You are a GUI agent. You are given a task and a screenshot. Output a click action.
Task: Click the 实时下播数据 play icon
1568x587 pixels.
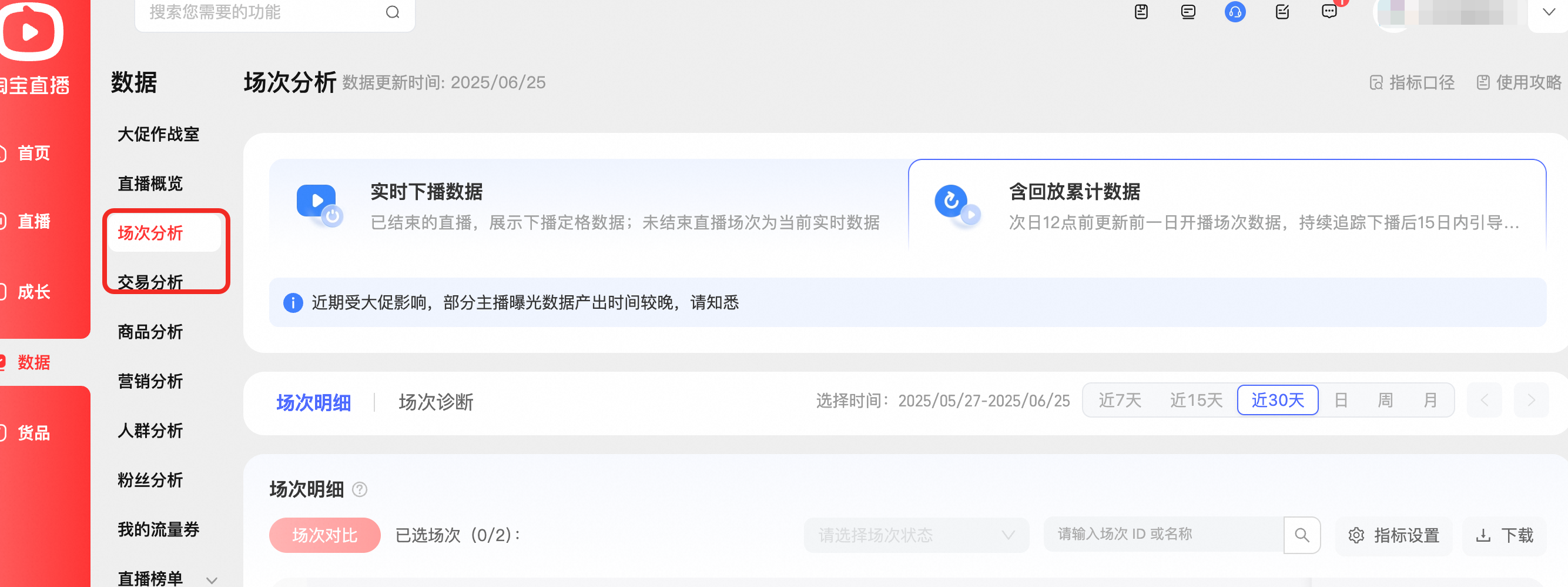coord(319,205)
